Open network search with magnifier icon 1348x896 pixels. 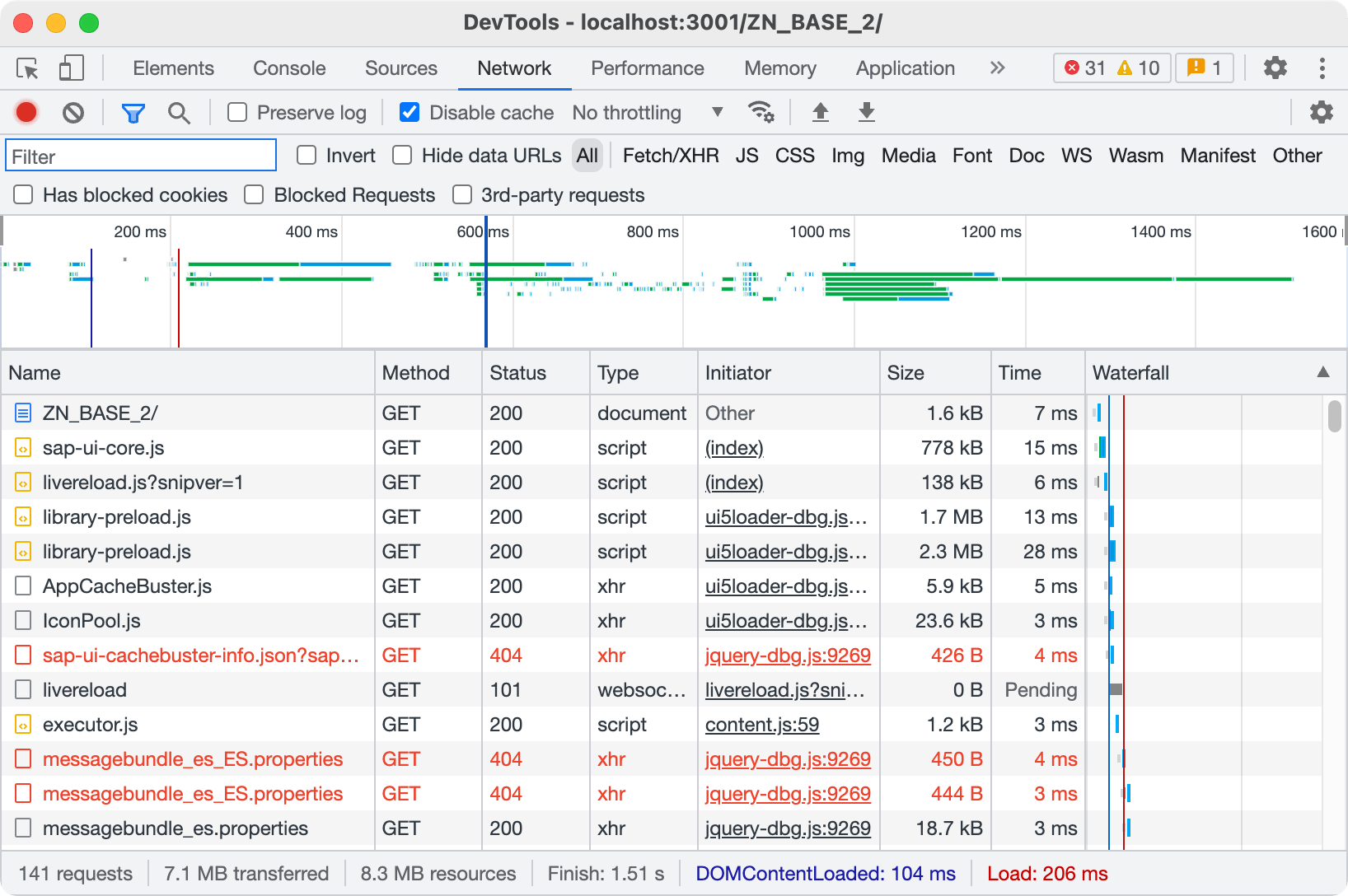pyautogui.click(x=179, y=113)
